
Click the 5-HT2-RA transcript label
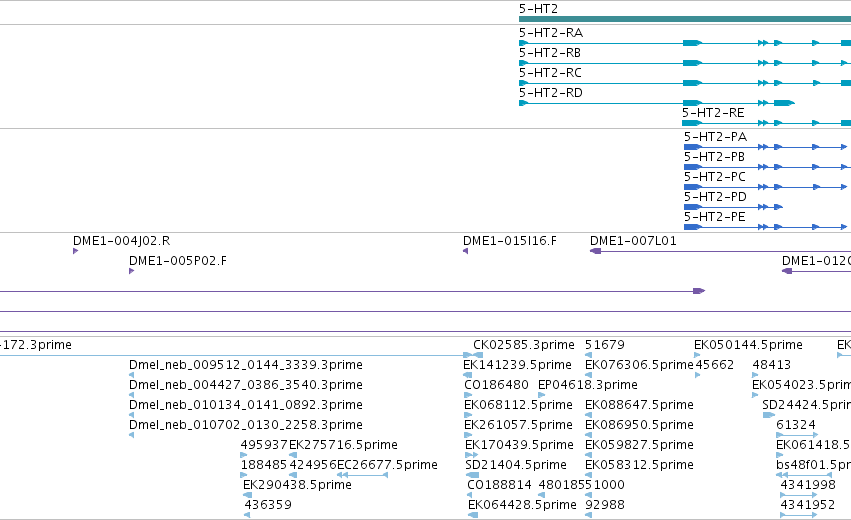(x=551, y=33)
